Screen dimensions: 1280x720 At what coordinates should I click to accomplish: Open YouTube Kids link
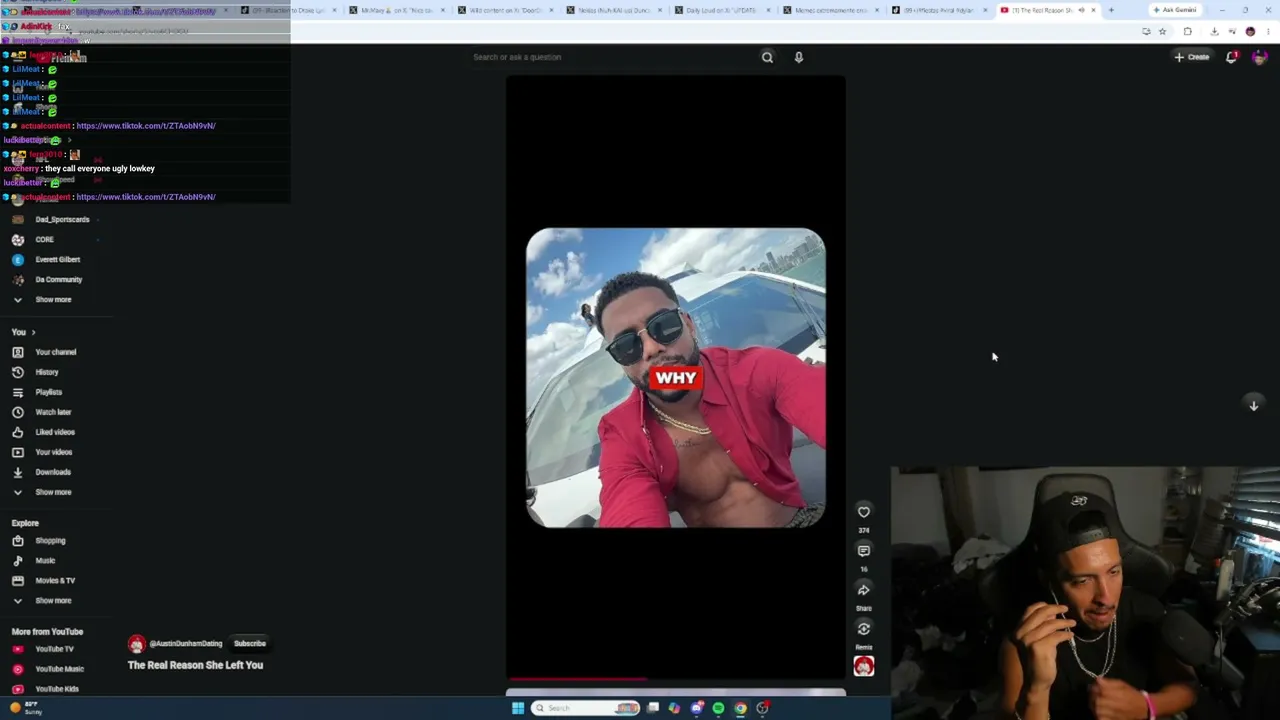pyautogui.click(x=56, y=689)
